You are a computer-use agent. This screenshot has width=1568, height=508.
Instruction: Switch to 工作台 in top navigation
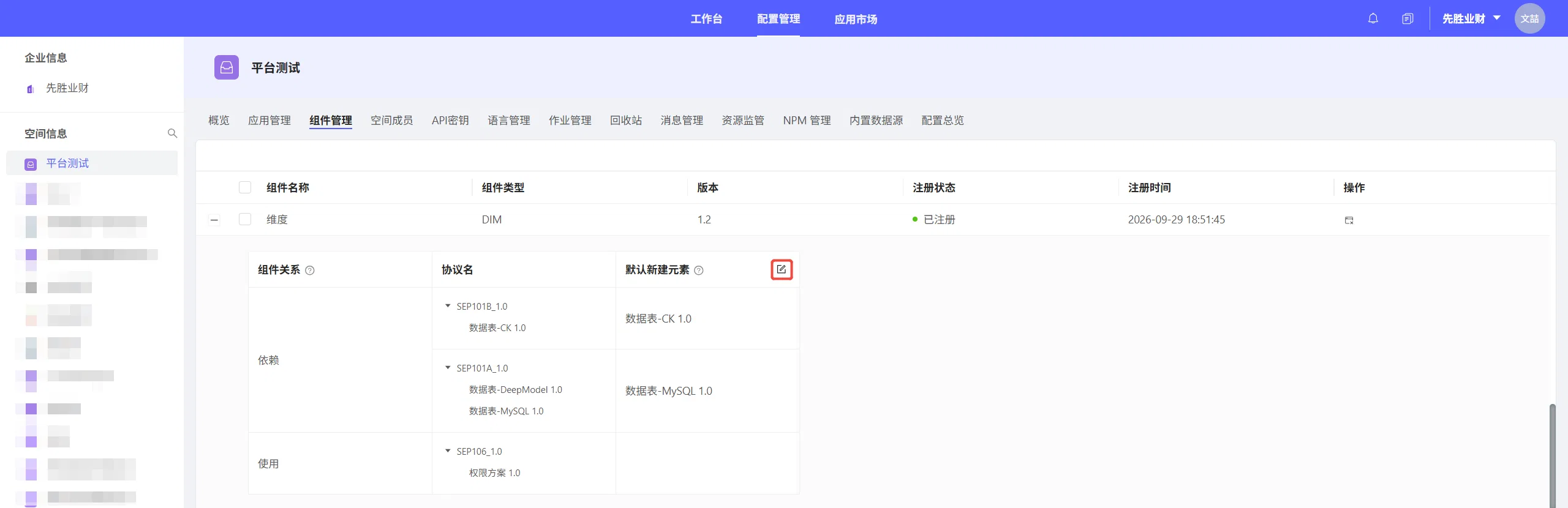(706, 19)
